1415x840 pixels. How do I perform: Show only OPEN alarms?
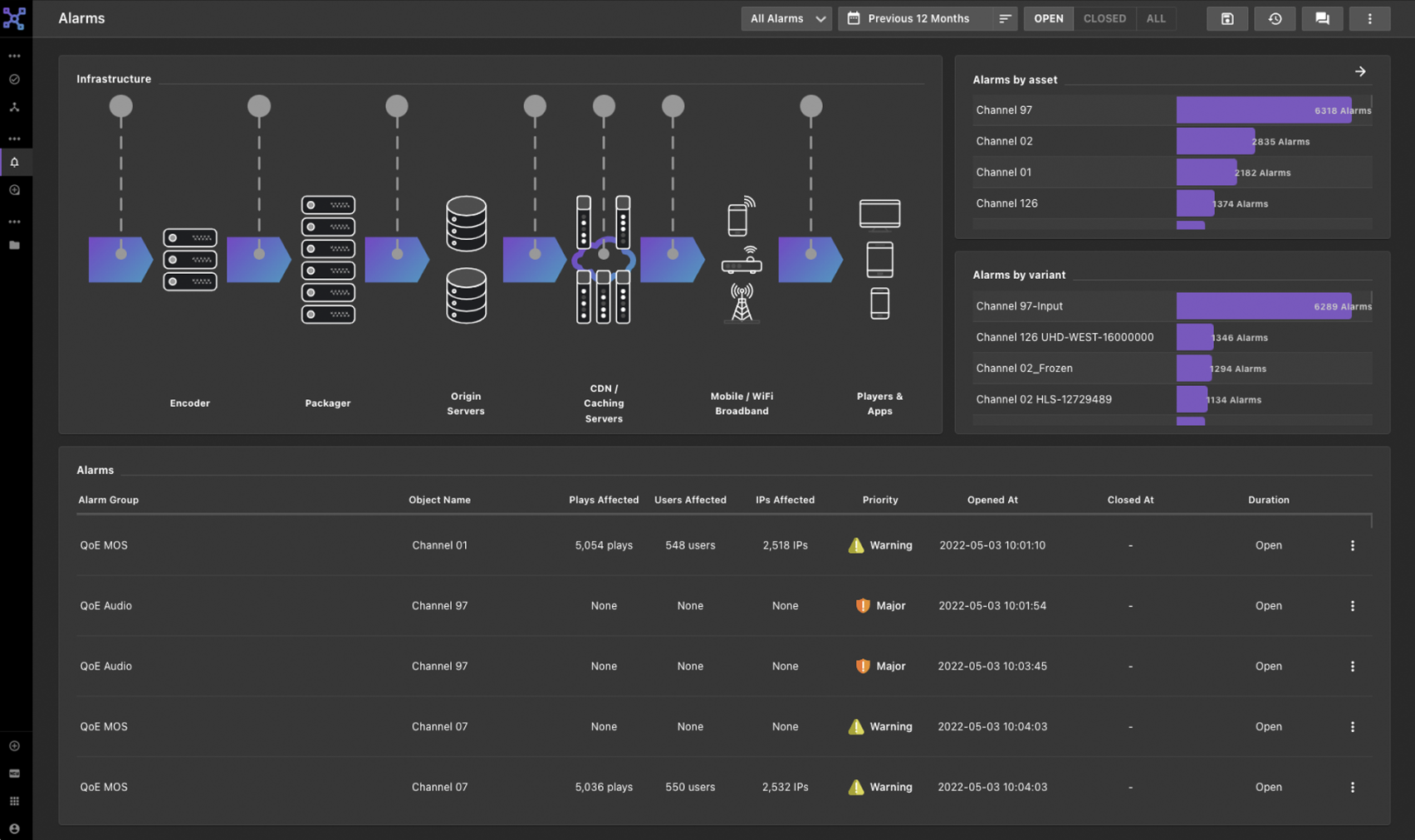(1049, 18)
